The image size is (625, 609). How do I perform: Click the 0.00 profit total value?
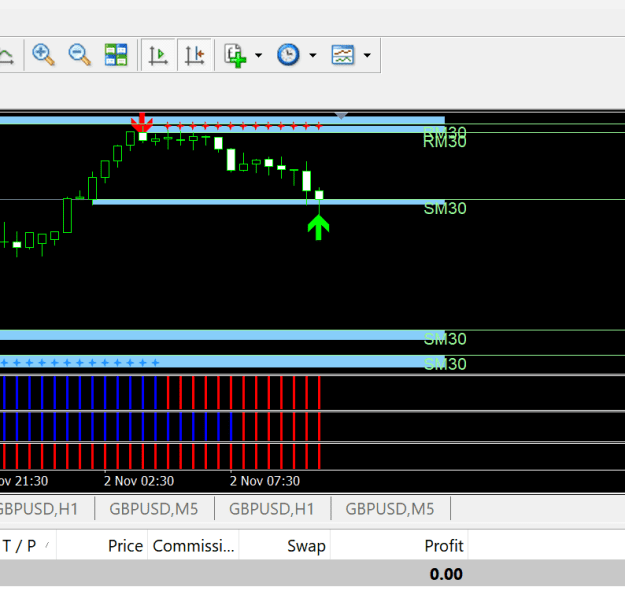point(446,574)
